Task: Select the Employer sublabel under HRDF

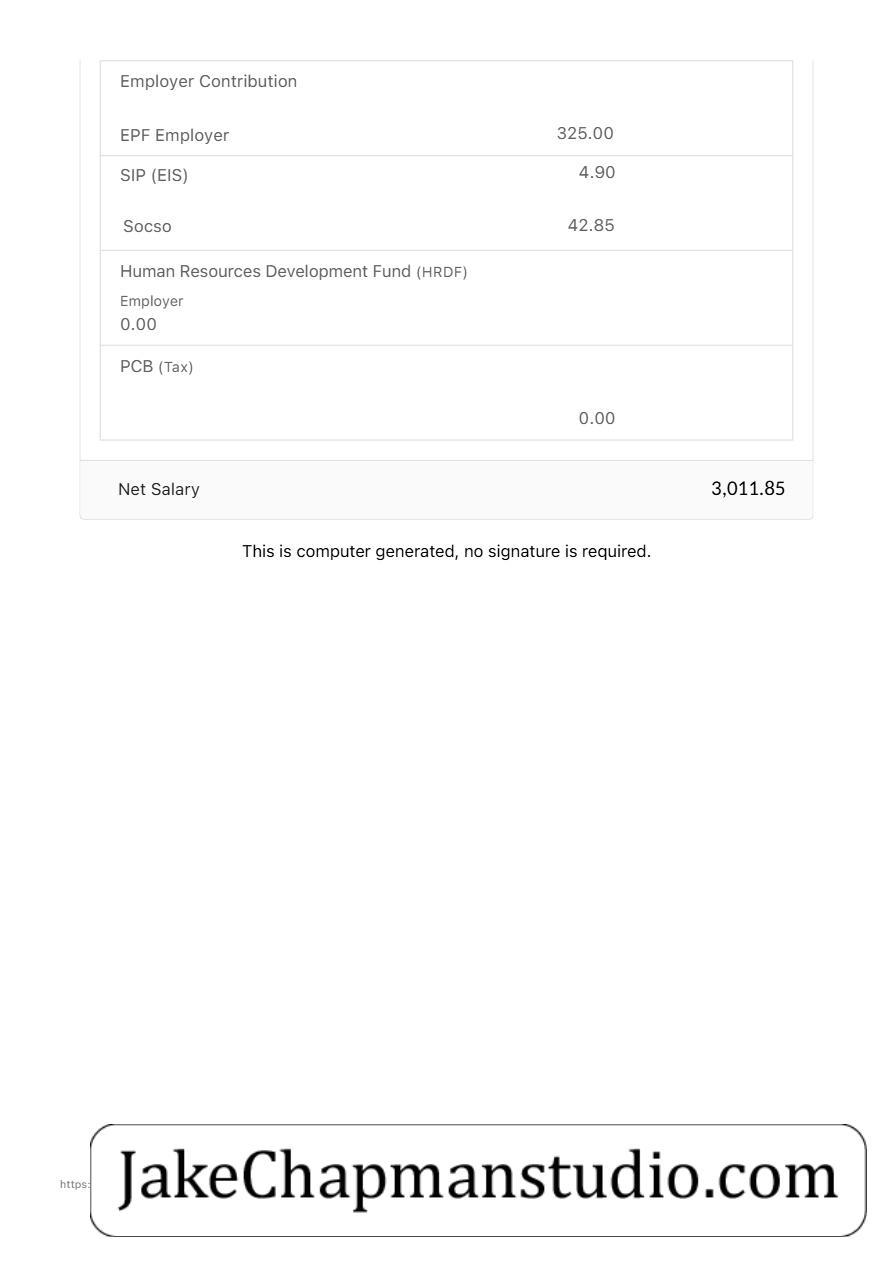Action: tap(151, 301)
